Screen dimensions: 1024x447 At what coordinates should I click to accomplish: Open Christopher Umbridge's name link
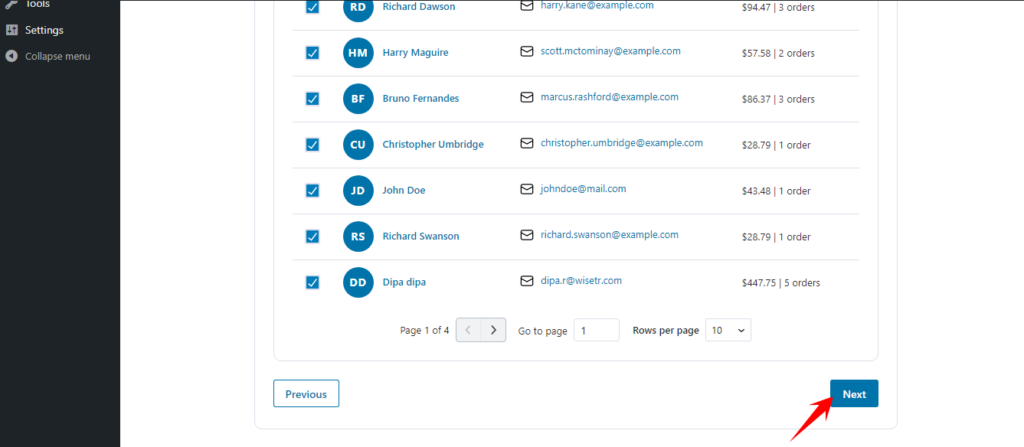(433, 144)
